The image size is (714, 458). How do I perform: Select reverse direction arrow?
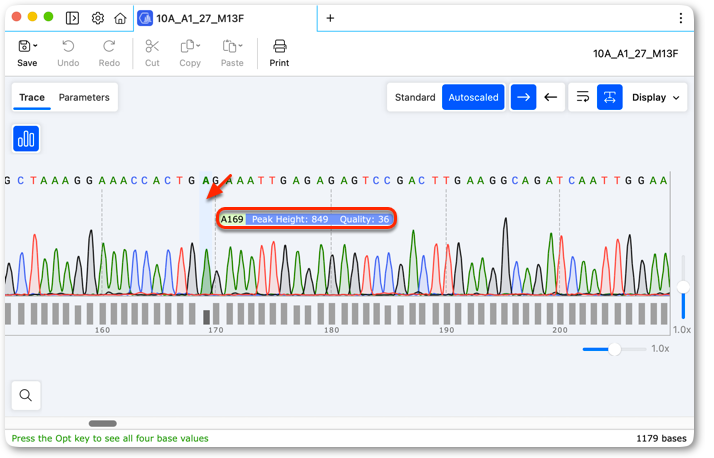click(551, 97)
